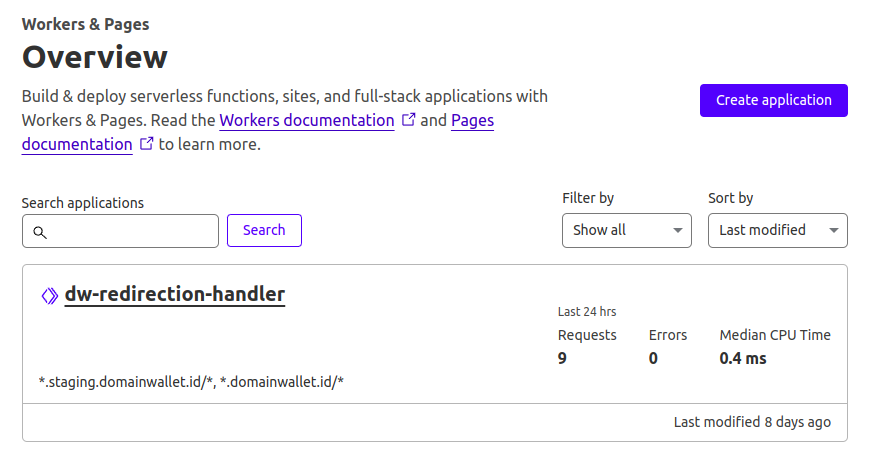Click the Requests count of 9
Image resolution: width=876 pixels, height=461 pixels.
(562, 358)
